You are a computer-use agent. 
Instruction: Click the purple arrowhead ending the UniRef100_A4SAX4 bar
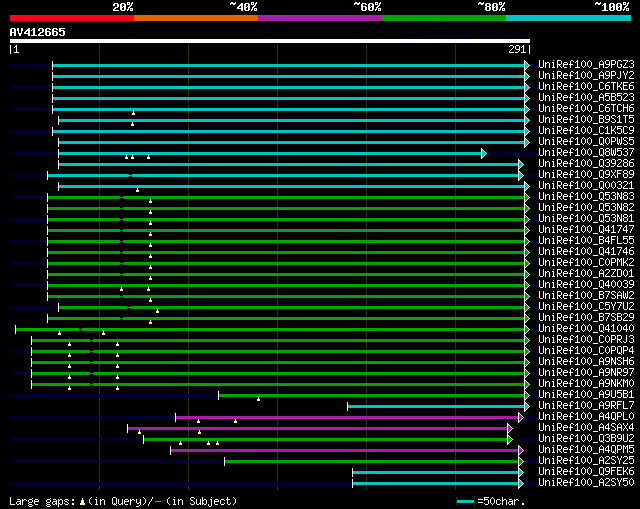pos(510,428)
